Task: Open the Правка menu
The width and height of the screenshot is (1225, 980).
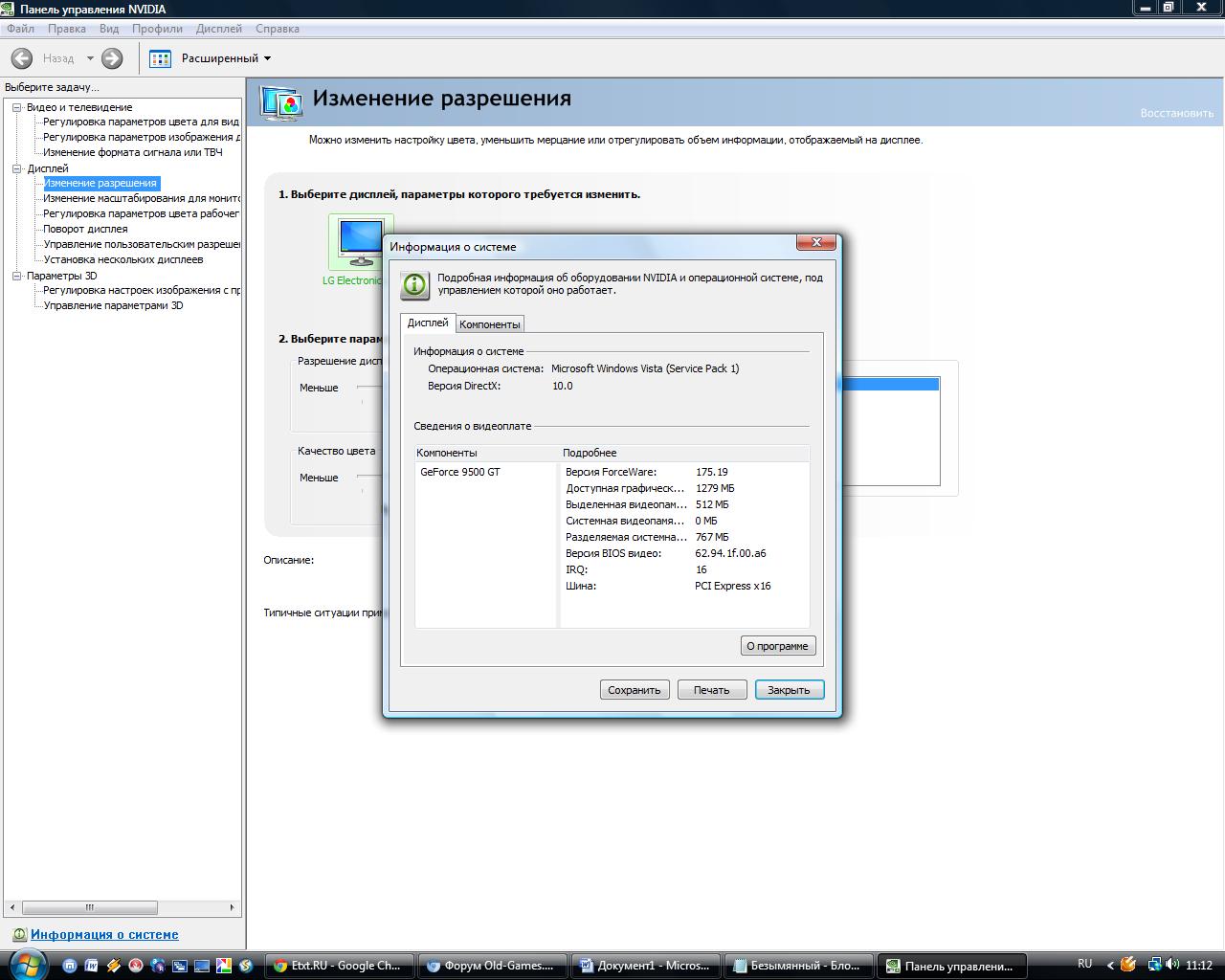Action: pos(67,29)
